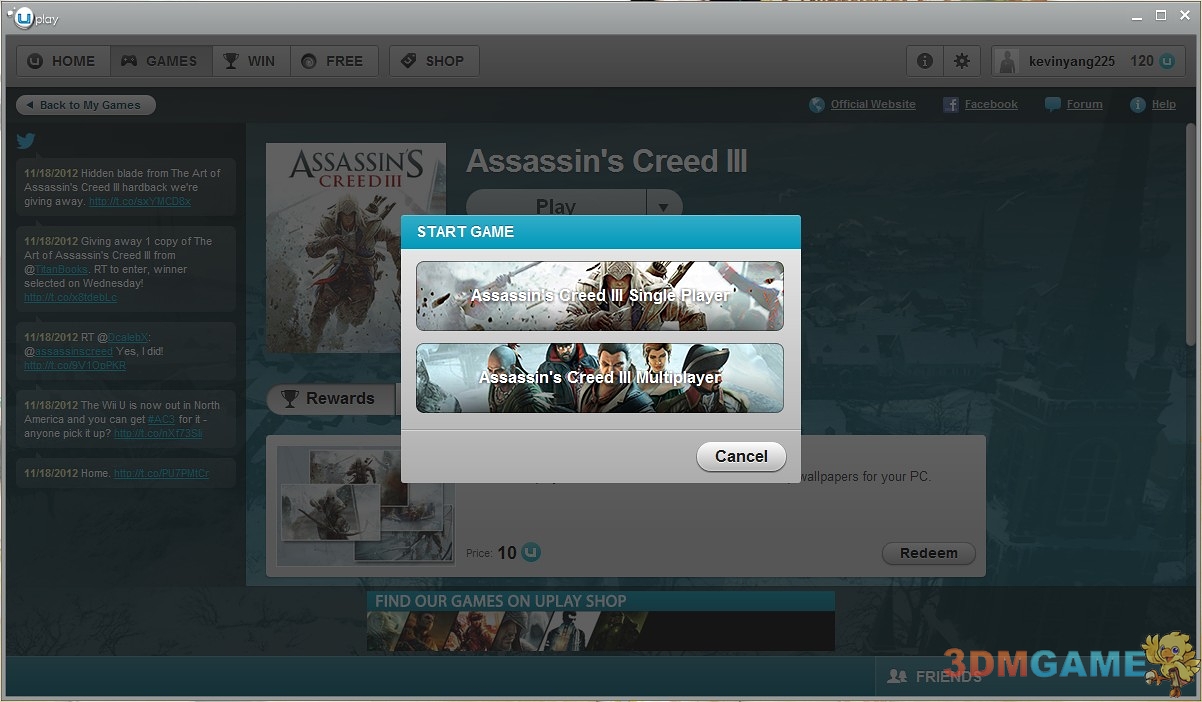The width and height of the screenshot is (1202, 702).
Task: Cancel the Start Game dialog
Action: pos(741,456)
